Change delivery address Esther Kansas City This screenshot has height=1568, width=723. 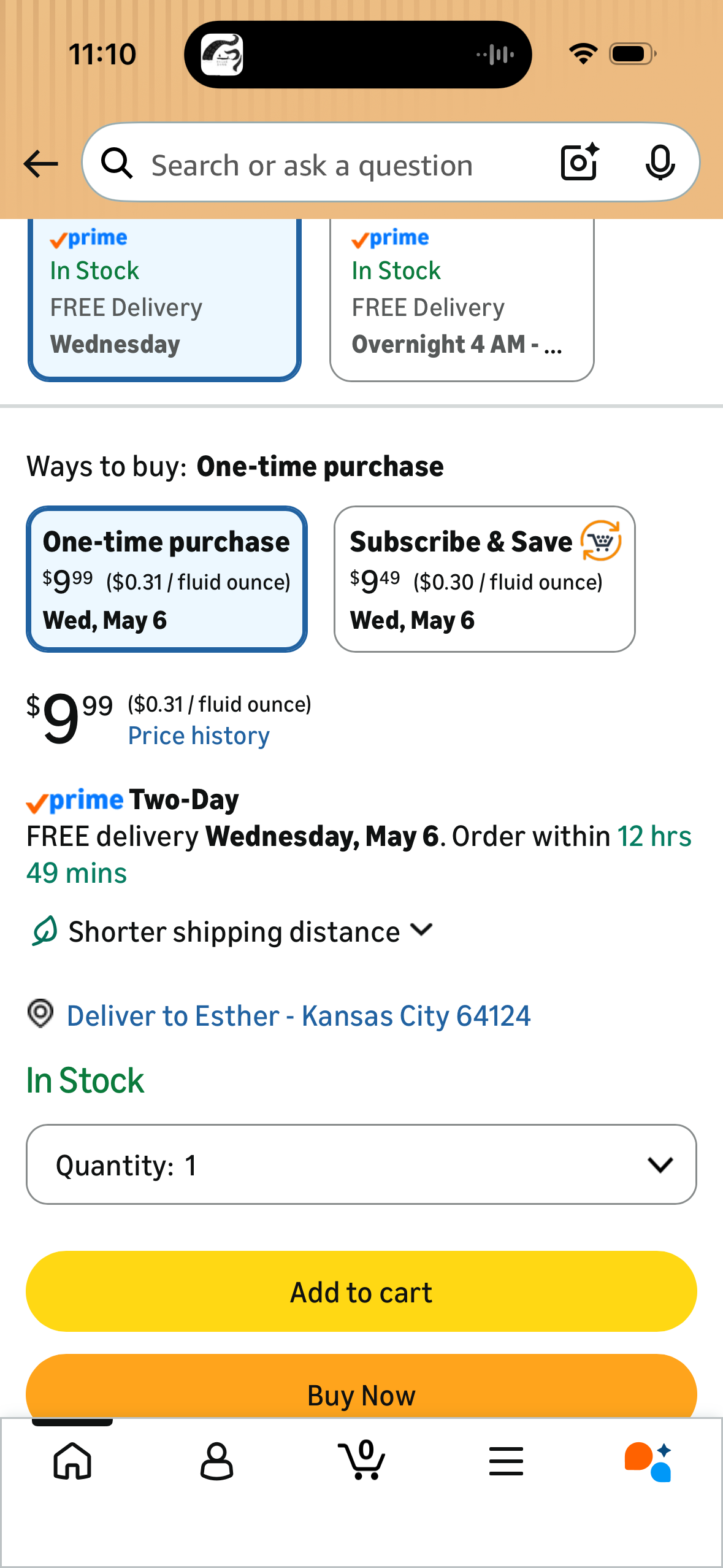pos(299,1015)
